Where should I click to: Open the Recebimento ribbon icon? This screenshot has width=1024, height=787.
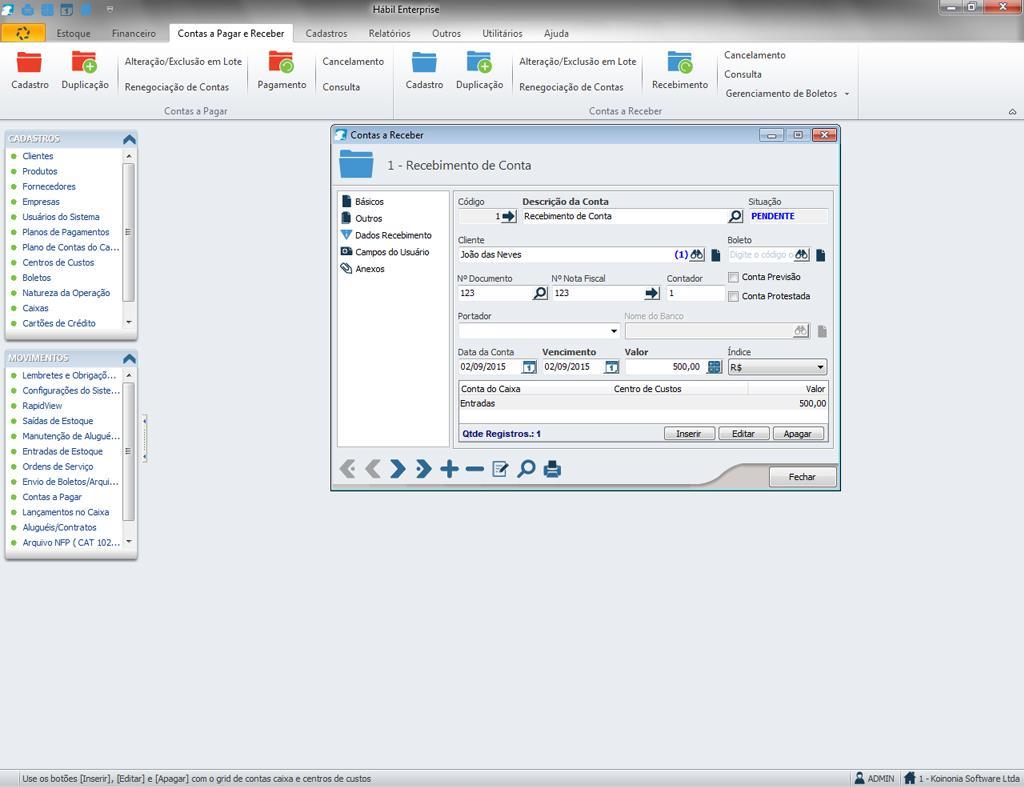coord(679,71)
